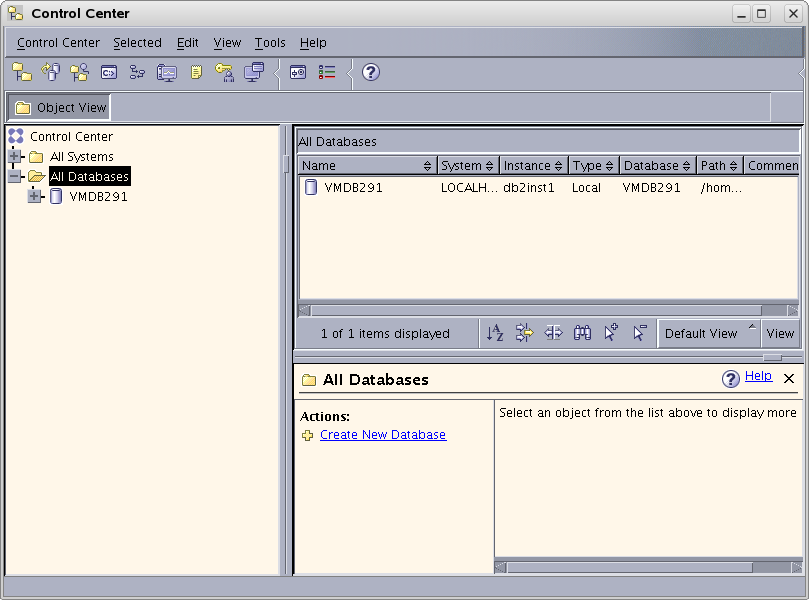
Task: Open the Edit menu
Action: (x=187, y=43)
